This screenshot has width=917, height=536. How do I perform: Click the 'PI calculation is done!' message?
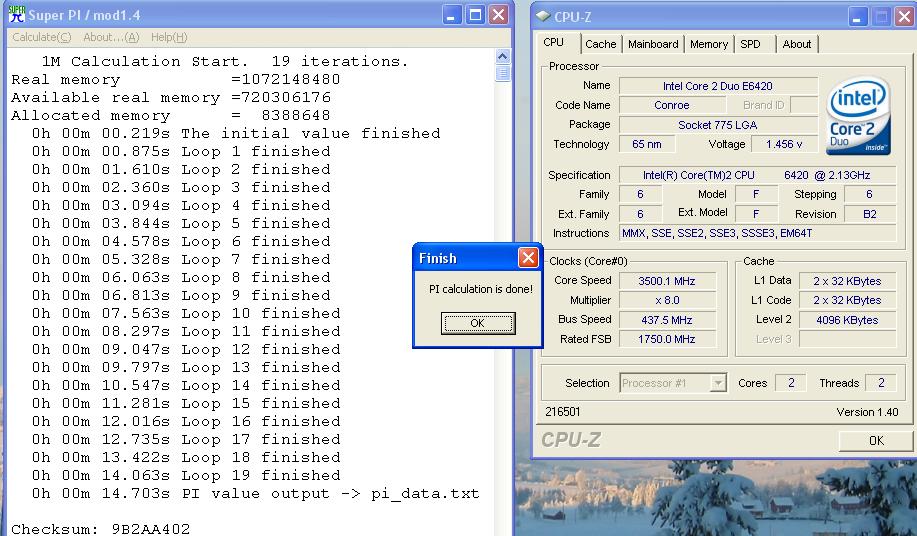click(481, 289)
